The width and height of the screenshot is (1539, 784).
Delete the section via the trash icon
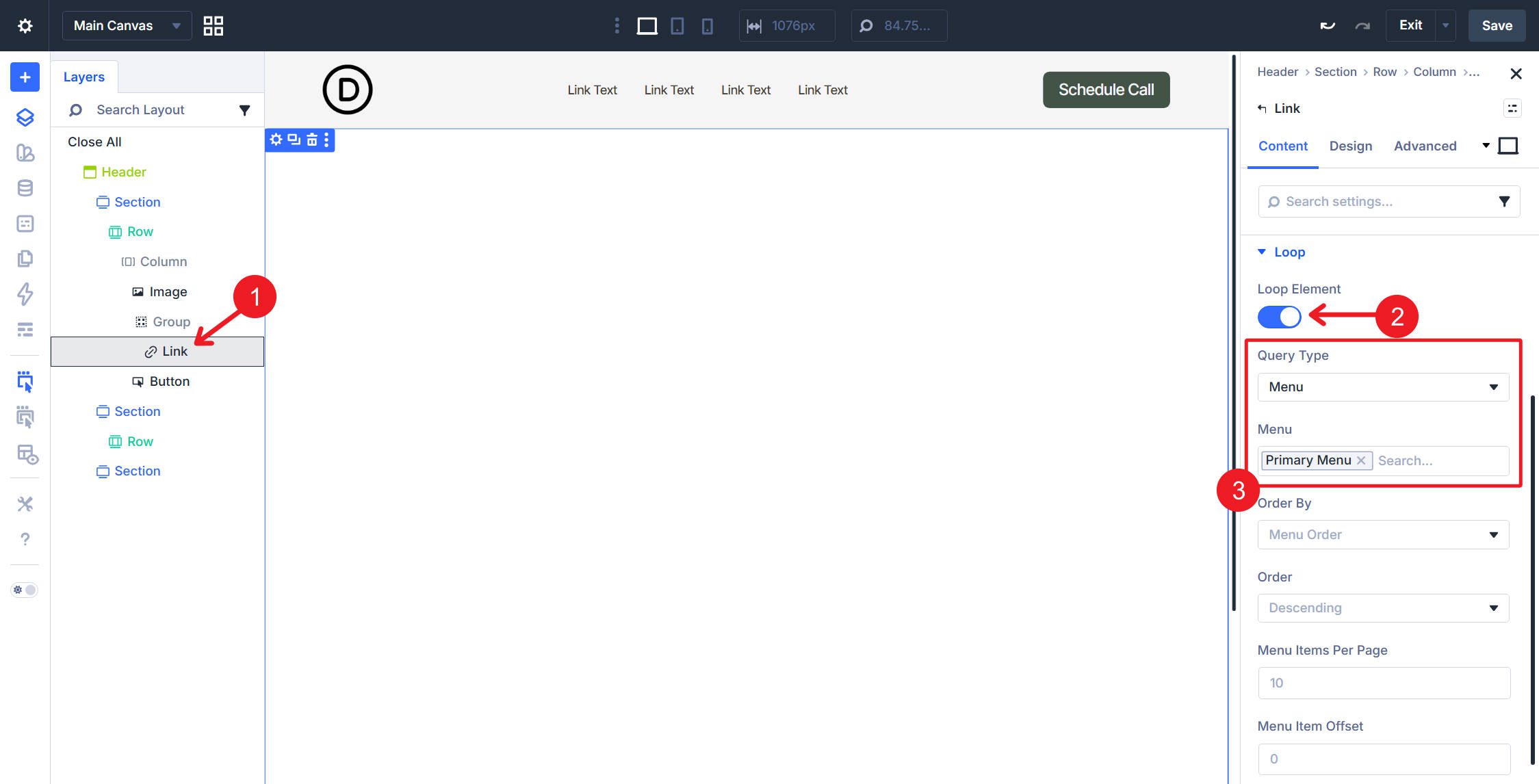pos(311,140)
